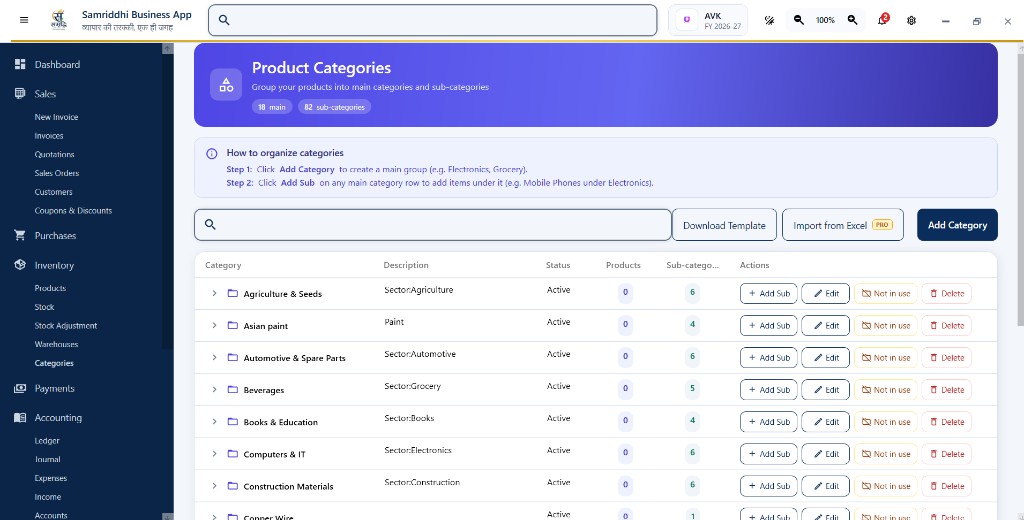Click the category search field
This screenshot has height=520, width=1024.
pyautogui.click(x=433, y=225)
